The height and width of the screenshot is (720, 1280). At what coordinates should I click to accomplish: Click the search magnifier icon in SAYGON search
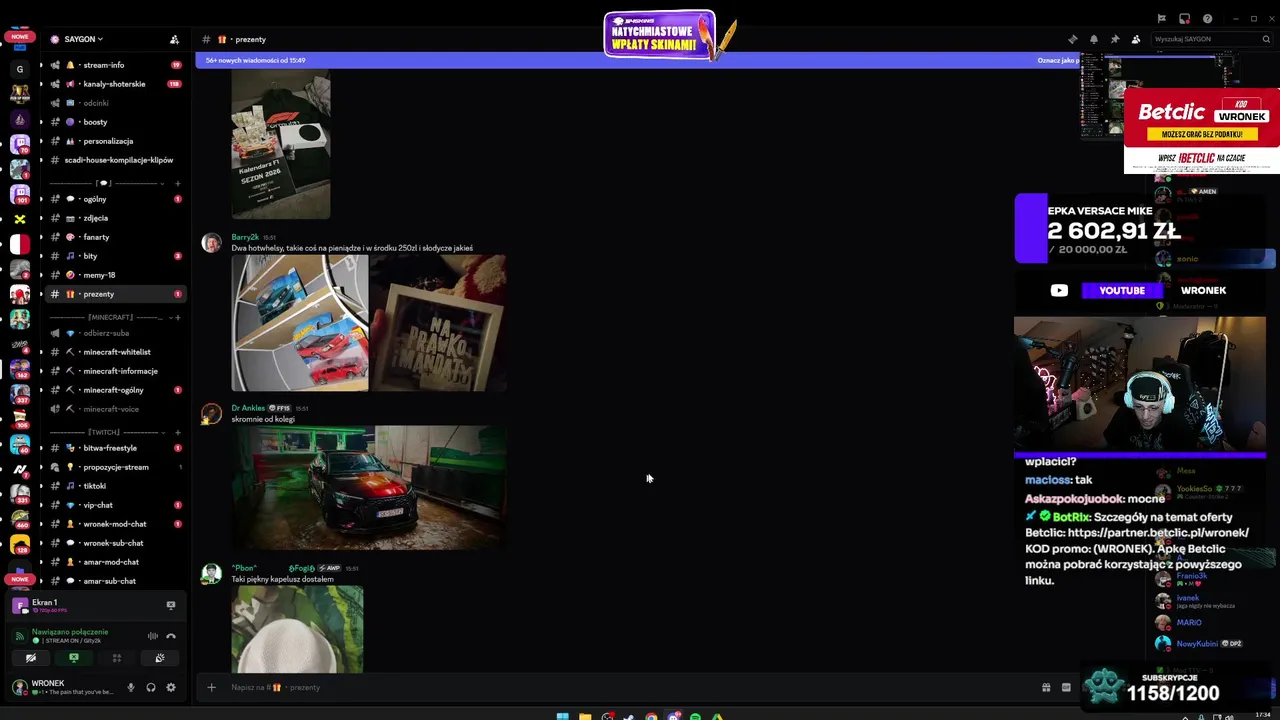1266,39
